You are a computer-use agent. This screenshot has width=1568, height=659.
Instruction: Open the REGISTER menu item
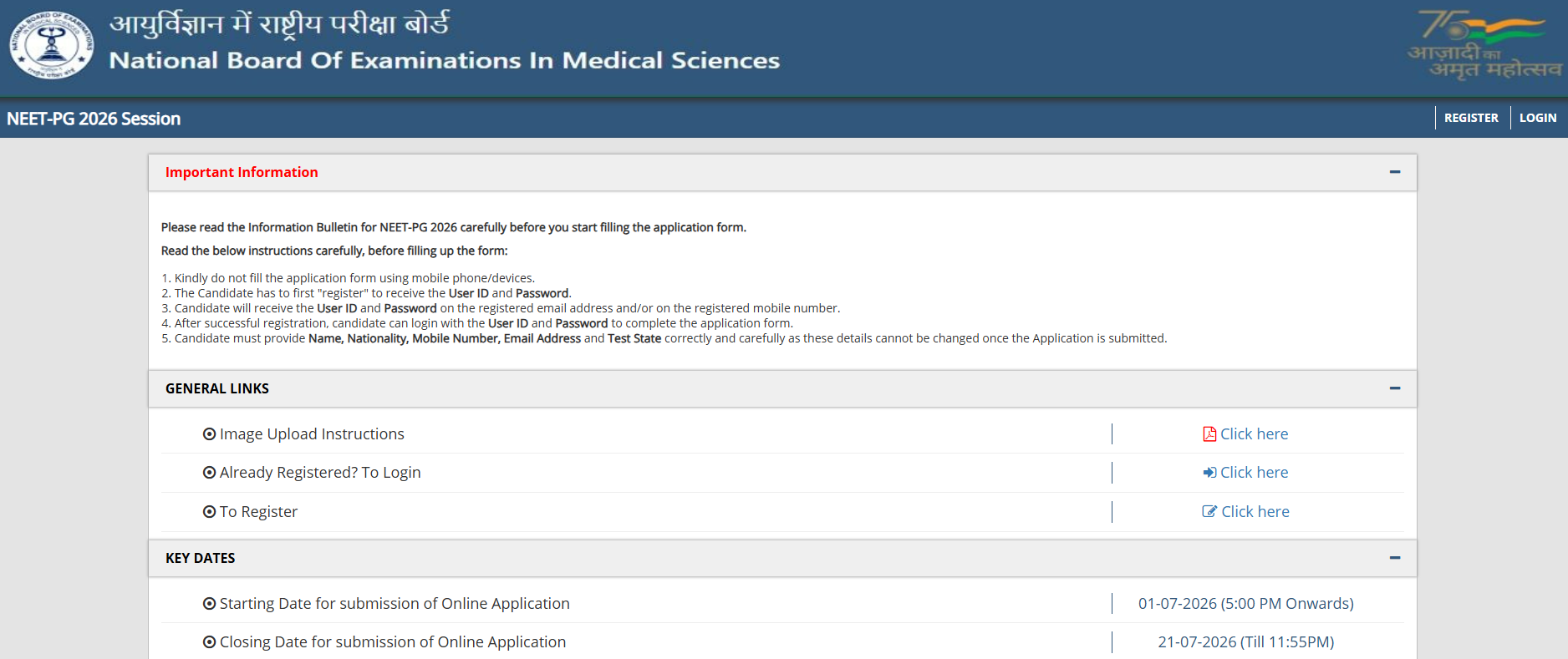coord(1471,118)
